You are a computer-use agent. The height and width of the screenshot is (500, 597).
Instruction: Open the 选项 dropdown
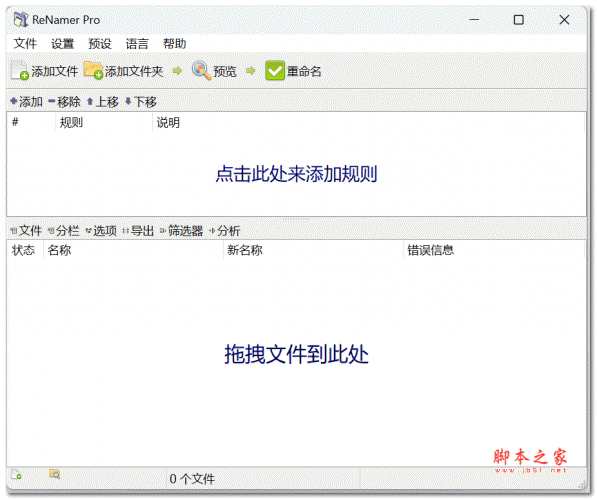[x=101, y=230]
